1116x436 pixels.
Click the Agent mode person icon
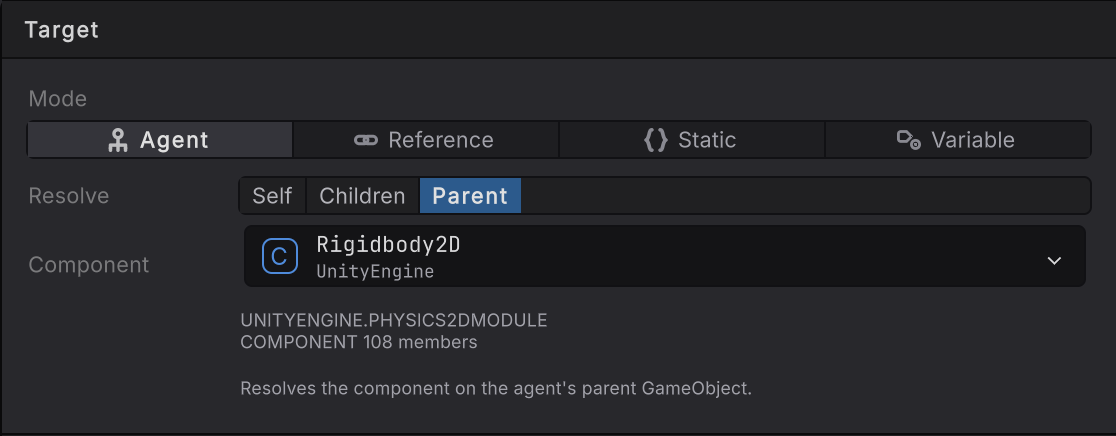(x=117, y=140)
